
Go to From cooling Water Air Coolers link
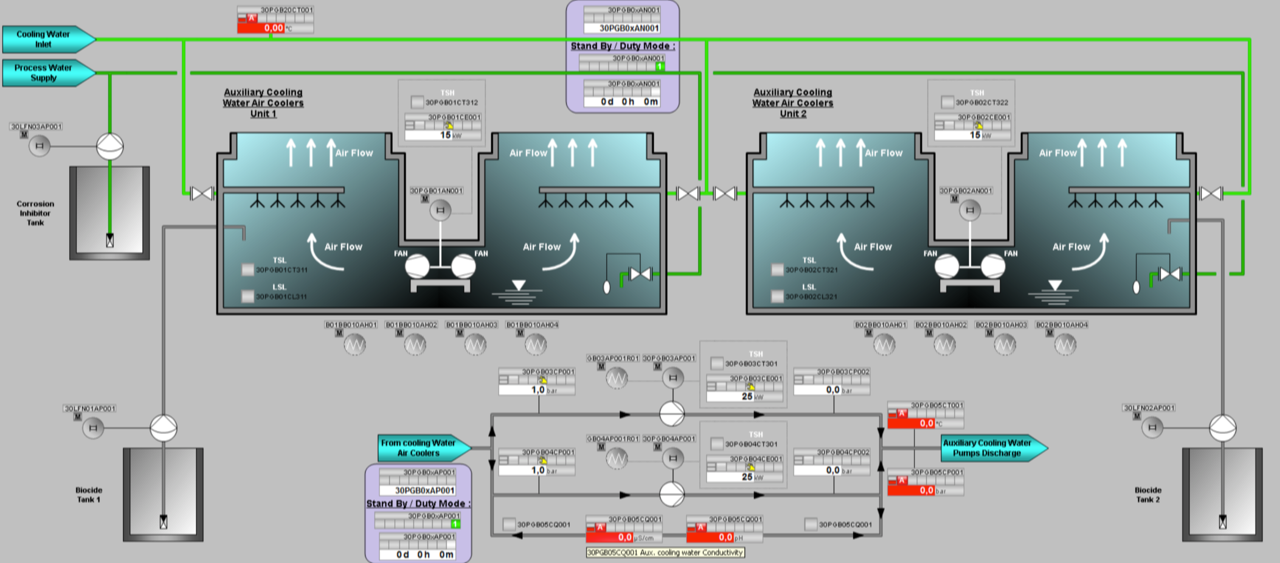424,447
